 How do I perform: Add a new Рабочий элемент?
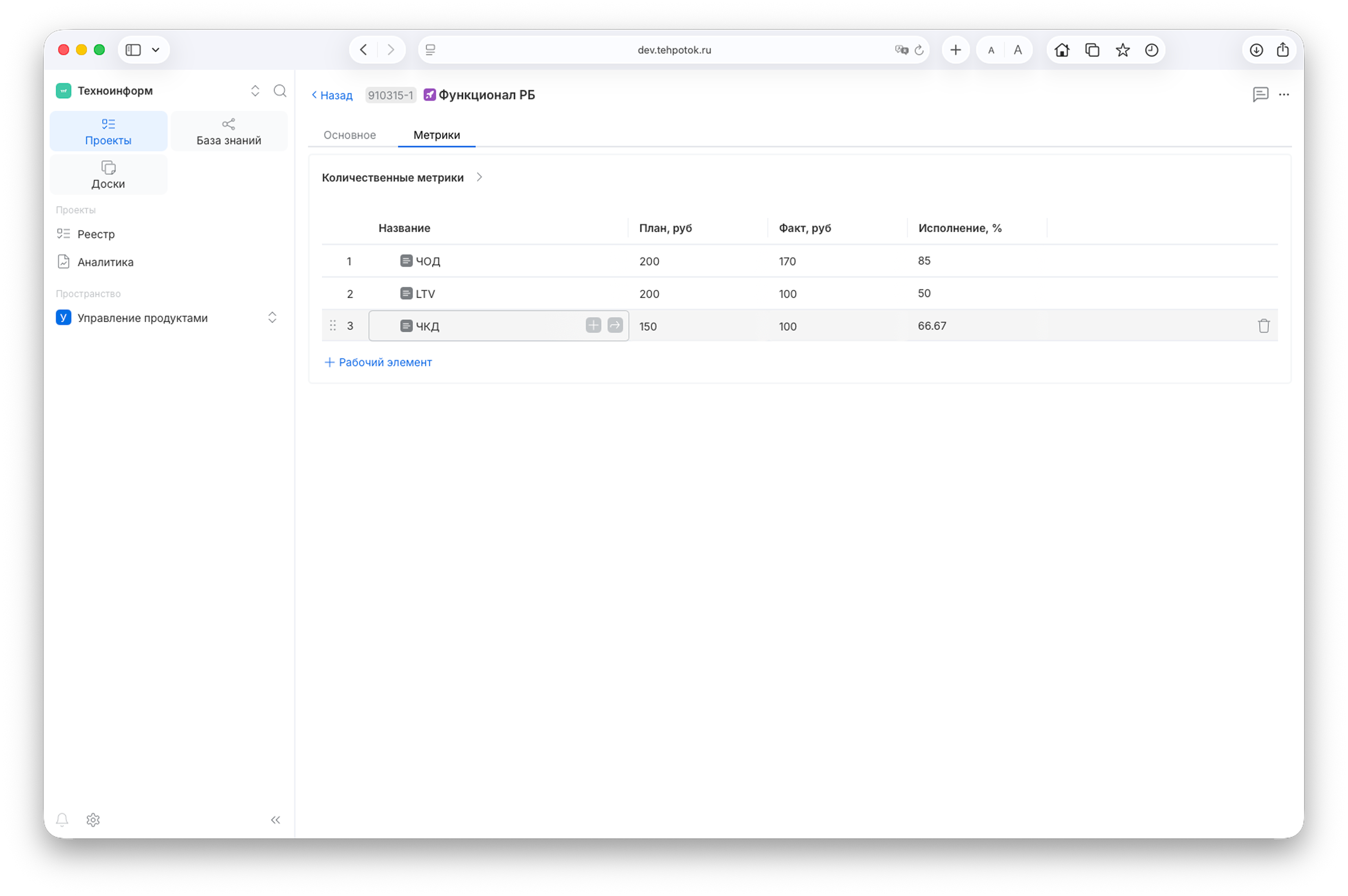[378, 362]
